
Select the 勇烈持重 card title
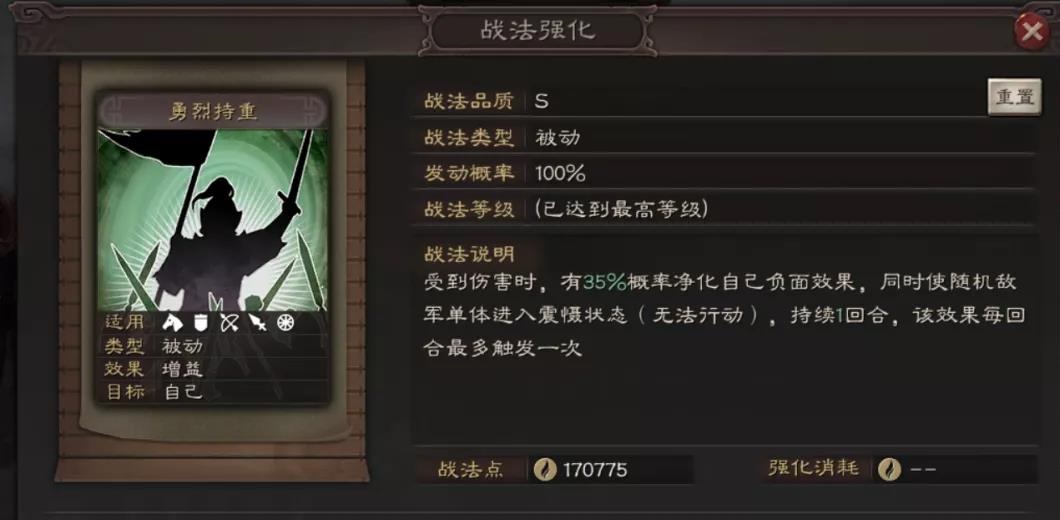(214, 111)
